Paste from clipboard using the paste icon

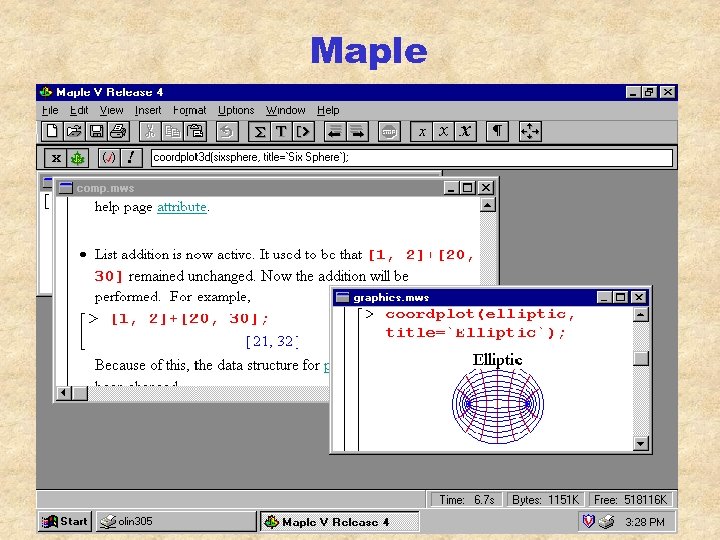tap(195, 131)
